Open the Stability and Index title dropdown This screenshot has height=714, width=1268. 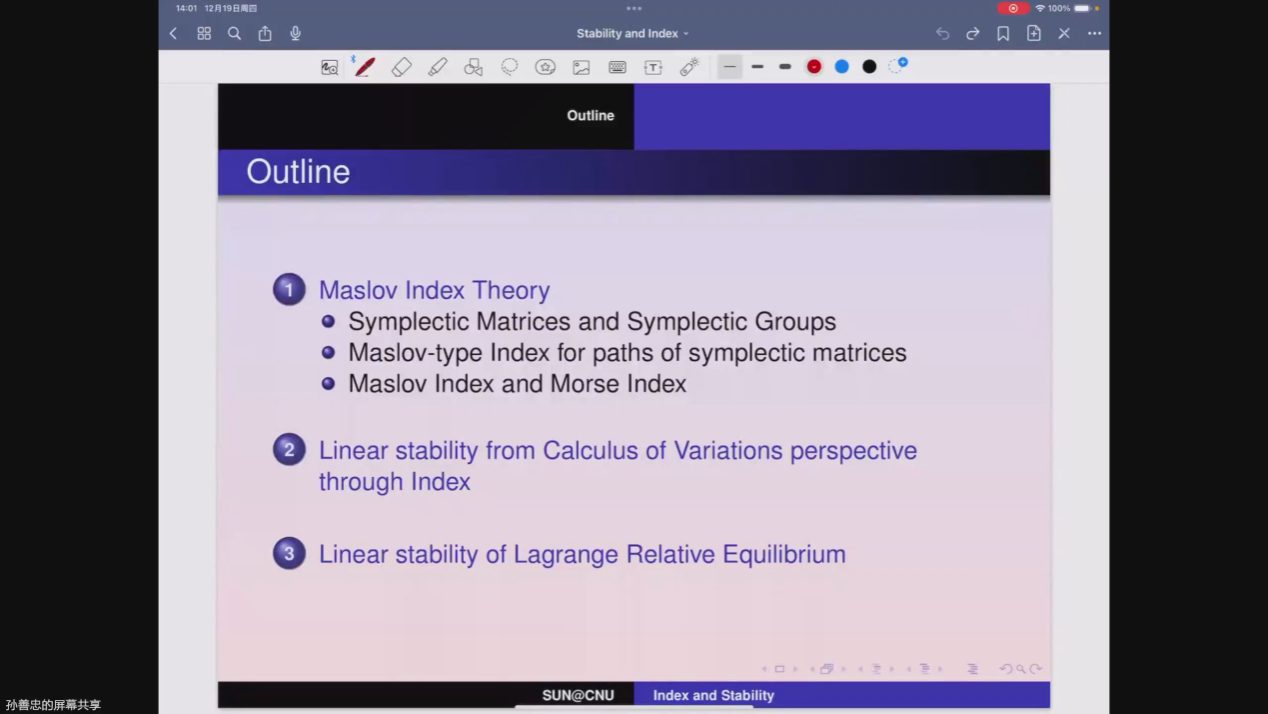coord(632,33)
